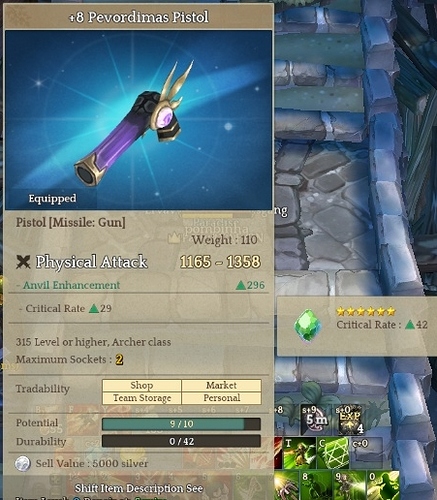The width and height of the screenshot is (437, 500).
Task: Click the s+9 quickslot item with 5m cooldown
Action: (x=316, y=420)
